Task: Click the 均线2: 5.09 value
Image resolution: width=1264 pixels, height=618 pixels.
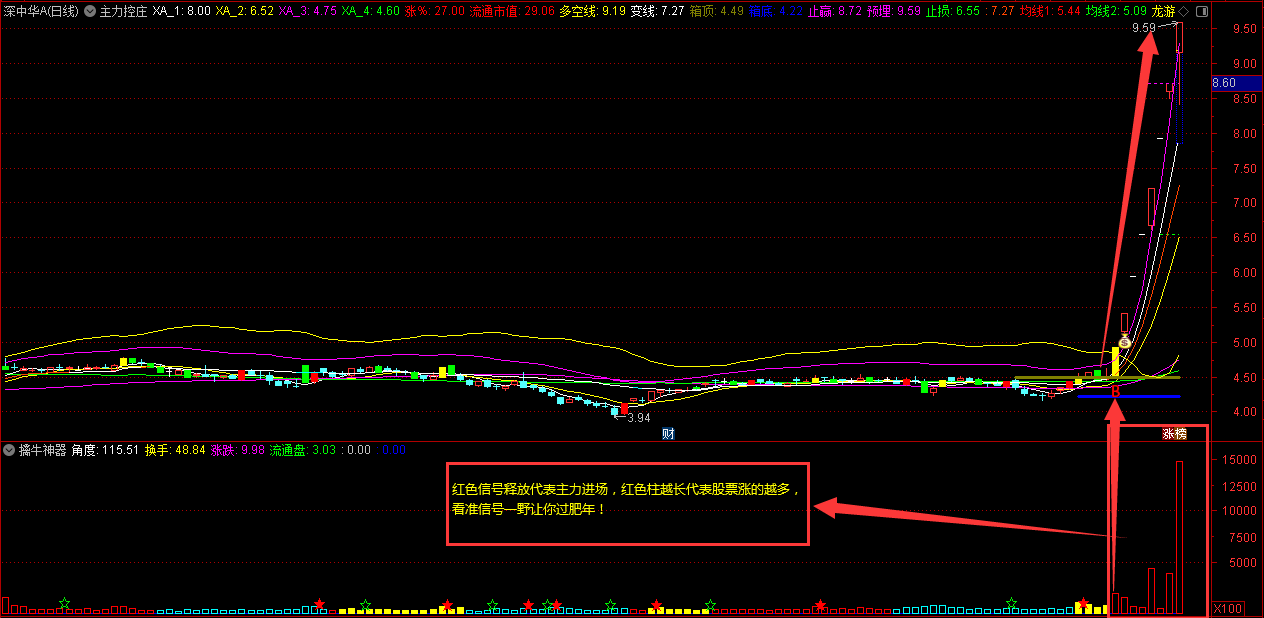Action: [1116, 11]
